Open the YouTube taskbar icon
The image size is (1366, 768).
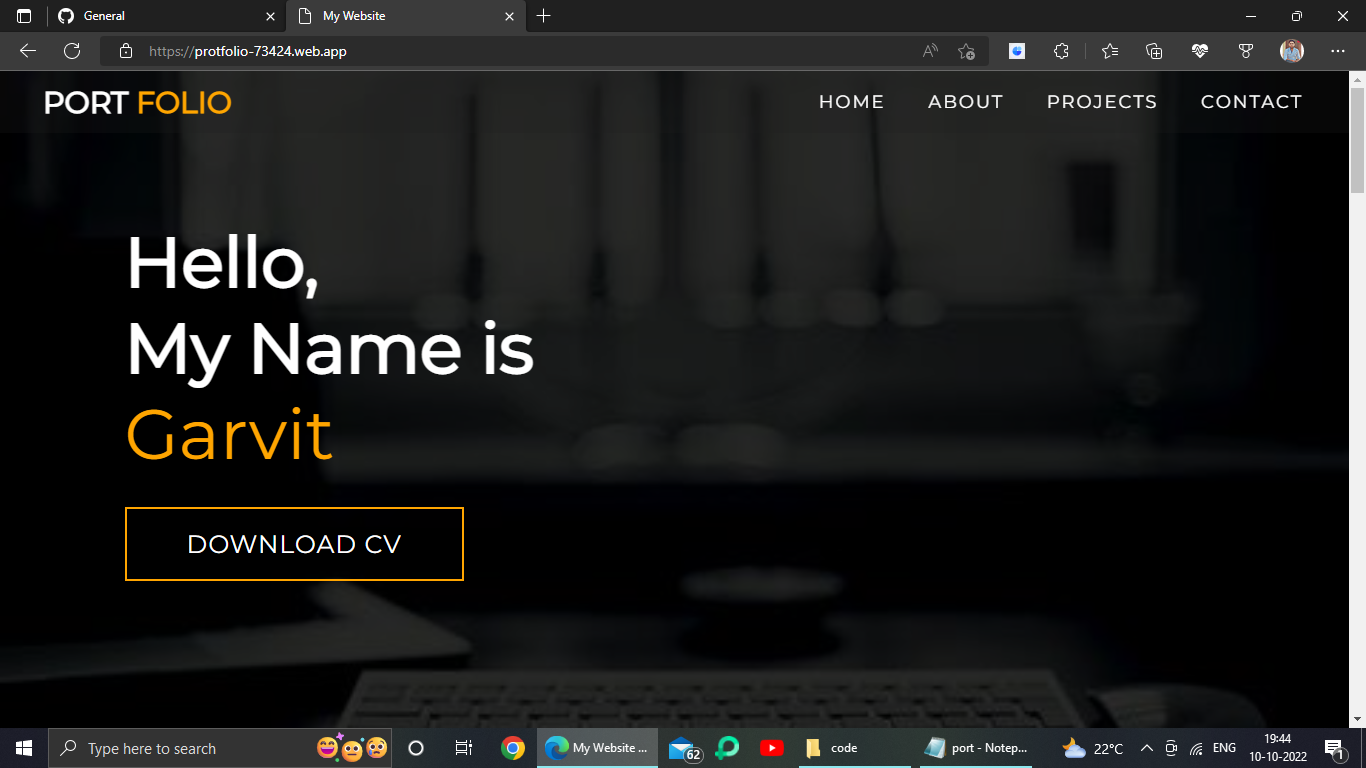[771, 748]
